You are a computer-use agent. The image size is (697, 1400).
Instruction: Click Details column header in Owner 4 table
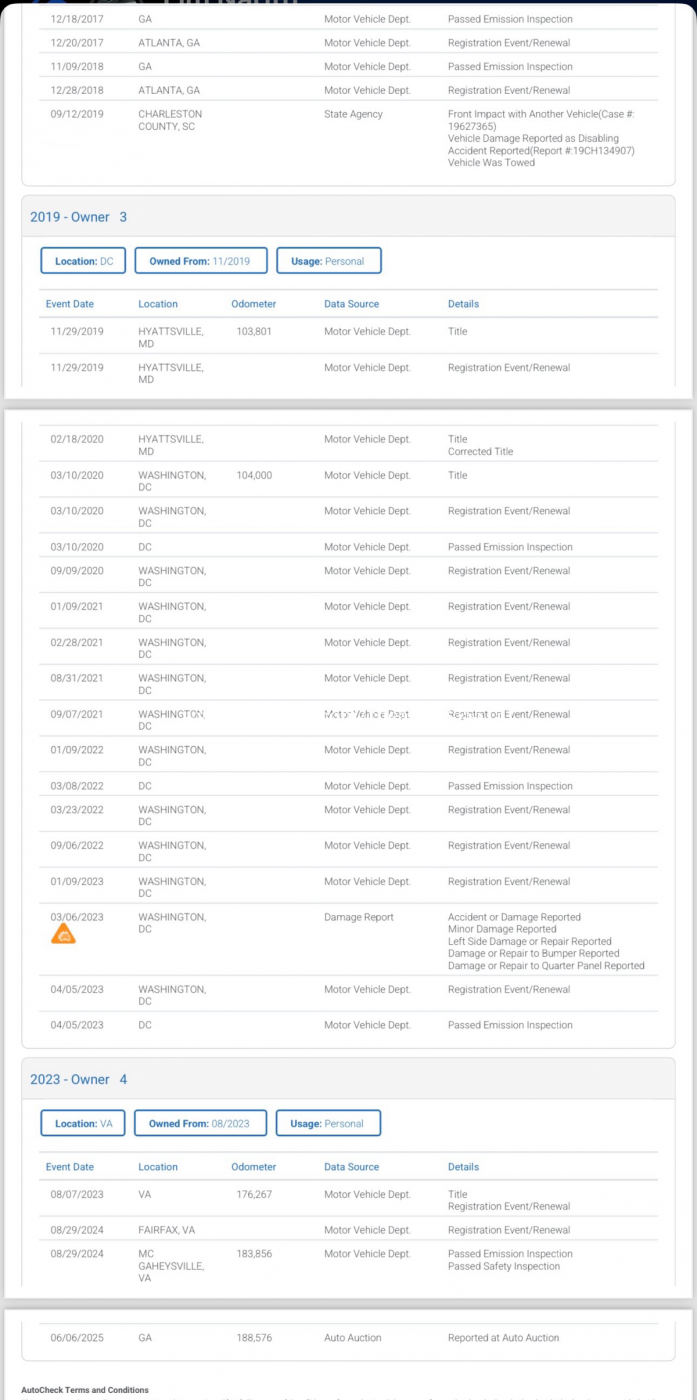(x=463, y=1167)
